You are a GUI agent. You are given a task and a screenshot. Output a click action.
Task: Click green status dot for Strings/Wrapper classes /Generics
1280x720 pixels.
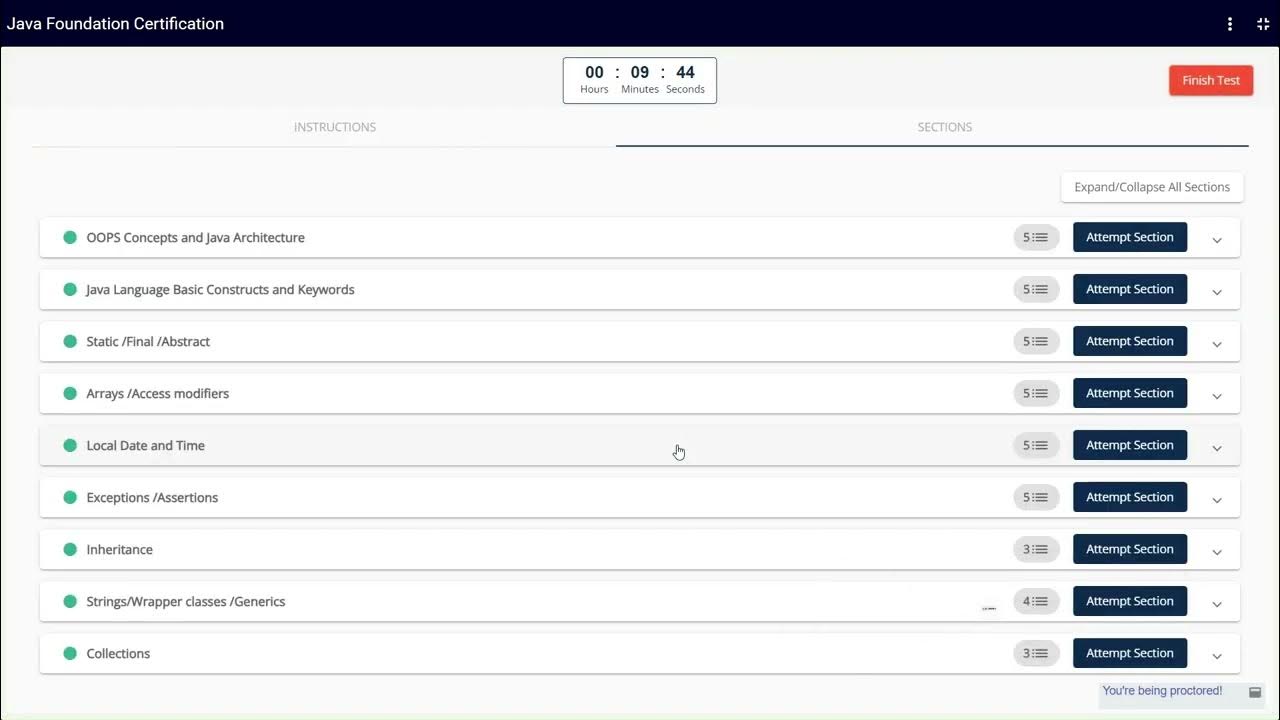70,601
